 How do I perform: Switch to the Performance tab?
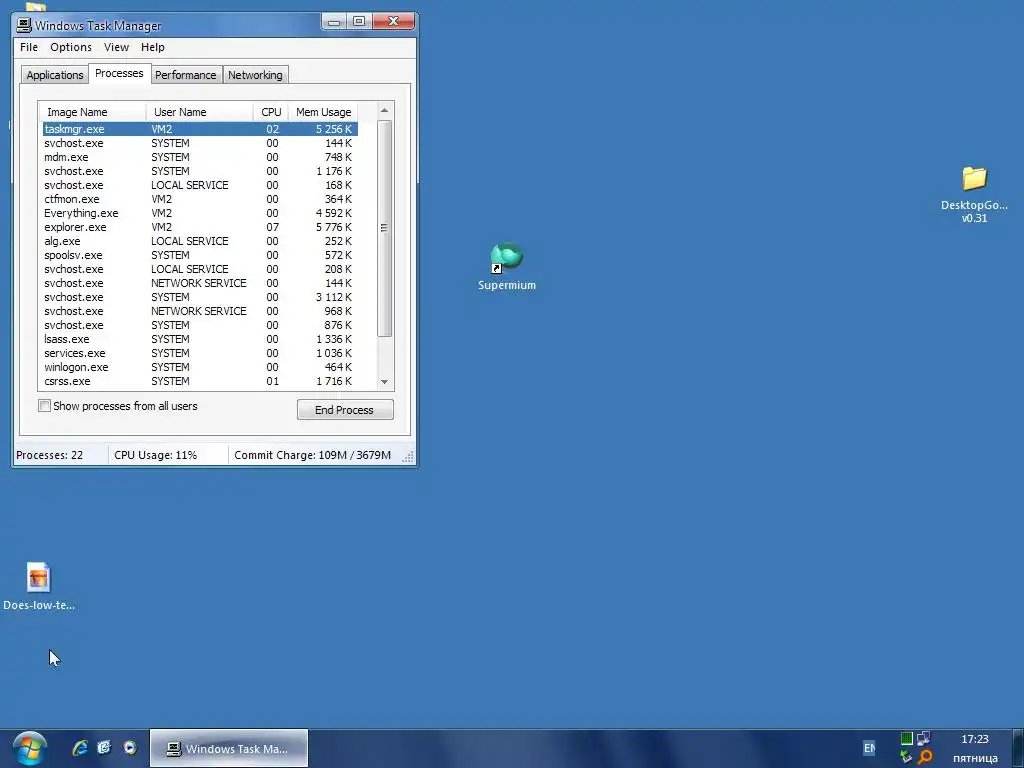tap(185, 75)
